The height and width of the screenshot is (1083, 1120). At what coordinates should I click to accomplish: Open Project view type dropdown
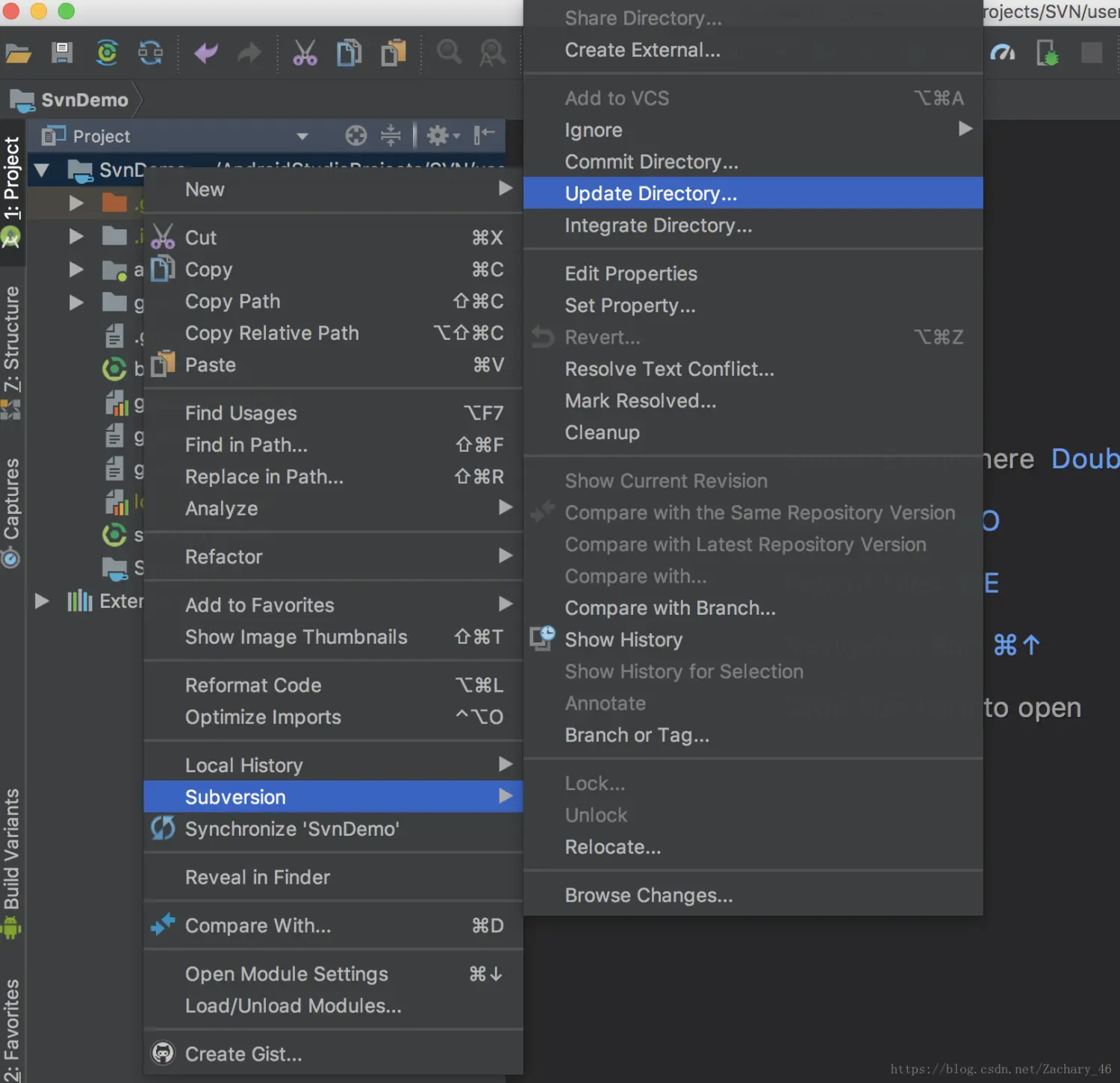[302, 136]
